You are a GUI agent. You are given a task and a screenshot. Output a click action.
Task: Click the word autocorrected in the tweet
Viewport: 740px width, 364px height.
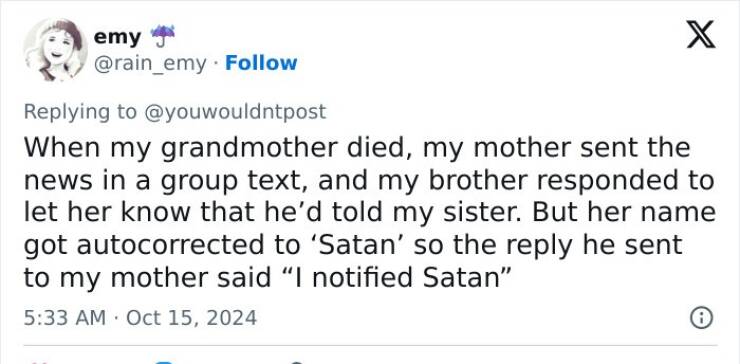(183, 245)
